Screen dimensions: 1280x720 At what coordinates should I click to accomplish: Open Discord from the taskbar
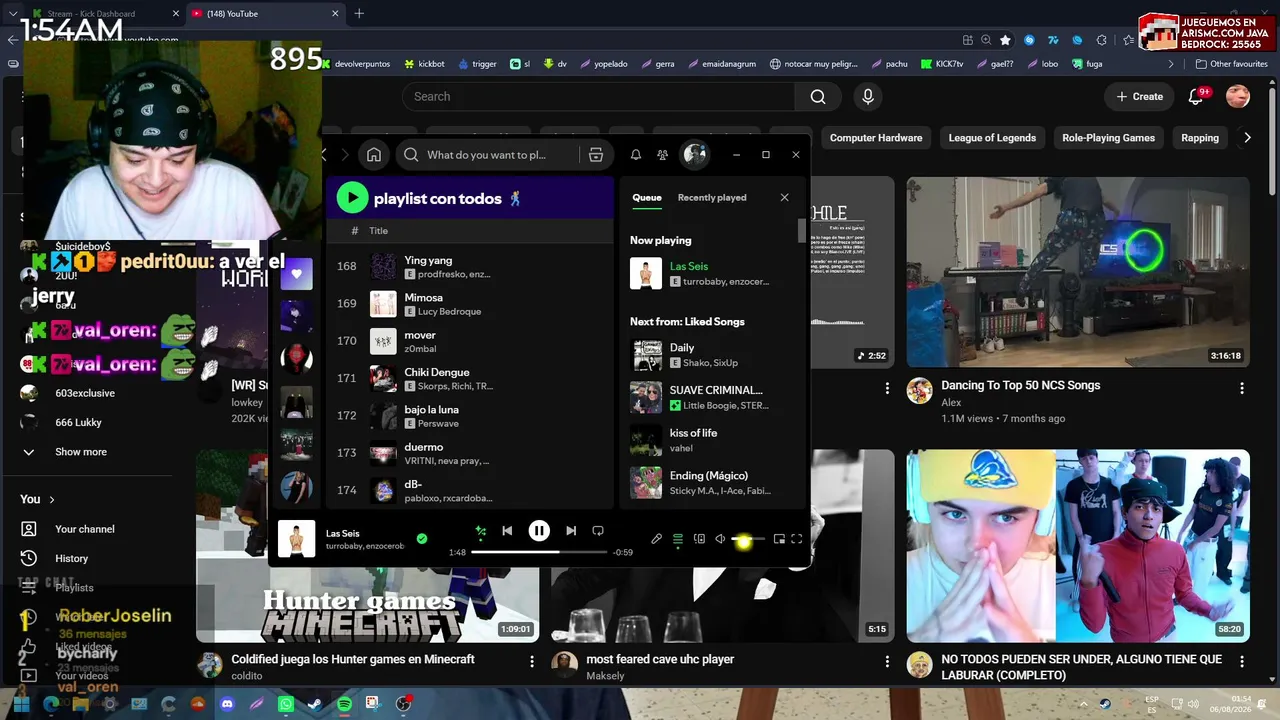point(227,704)
